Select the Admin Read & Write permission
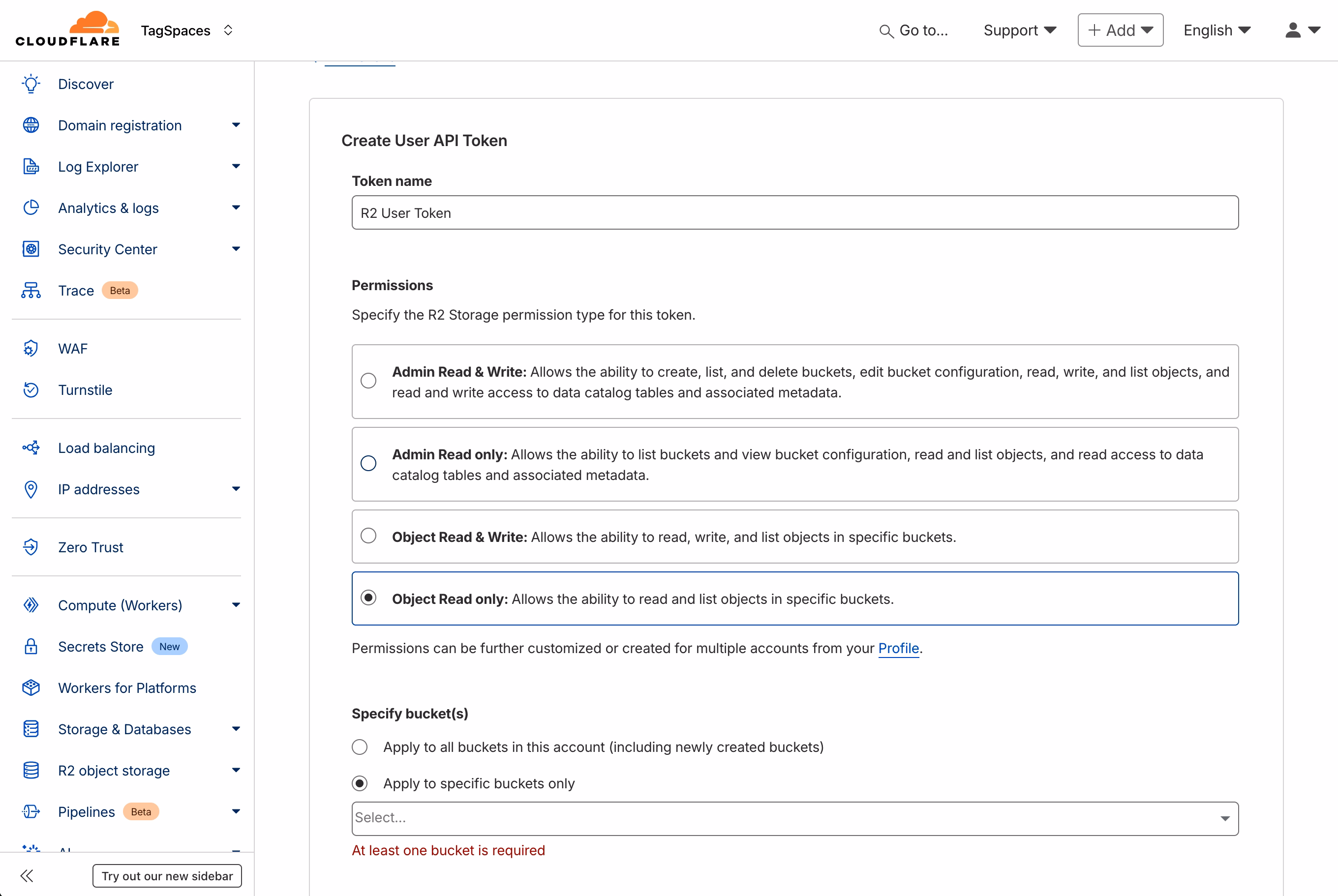The image size is (1338, 896). click(368, 380)
